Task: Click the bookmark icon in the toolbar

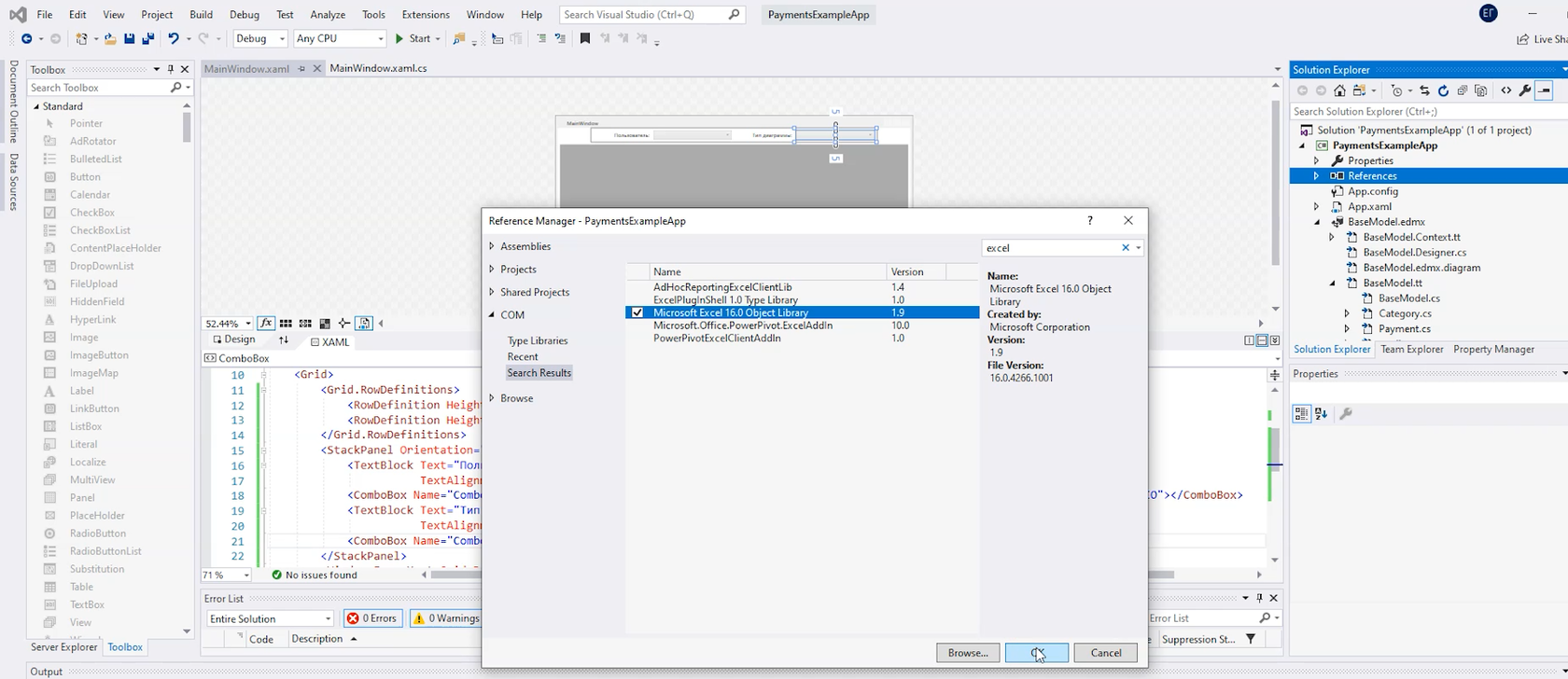Action: [585, 38]
